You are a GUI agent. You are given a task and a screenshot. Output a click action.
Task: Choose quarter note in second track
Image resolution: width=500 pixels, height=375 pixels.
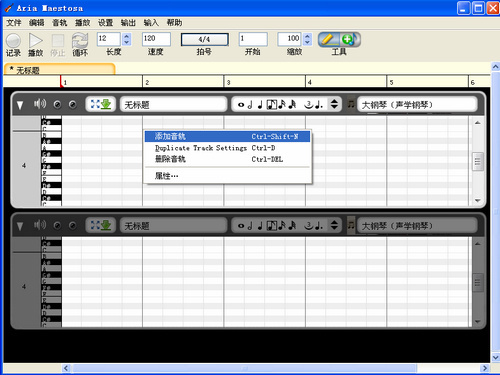pos(260,226)
